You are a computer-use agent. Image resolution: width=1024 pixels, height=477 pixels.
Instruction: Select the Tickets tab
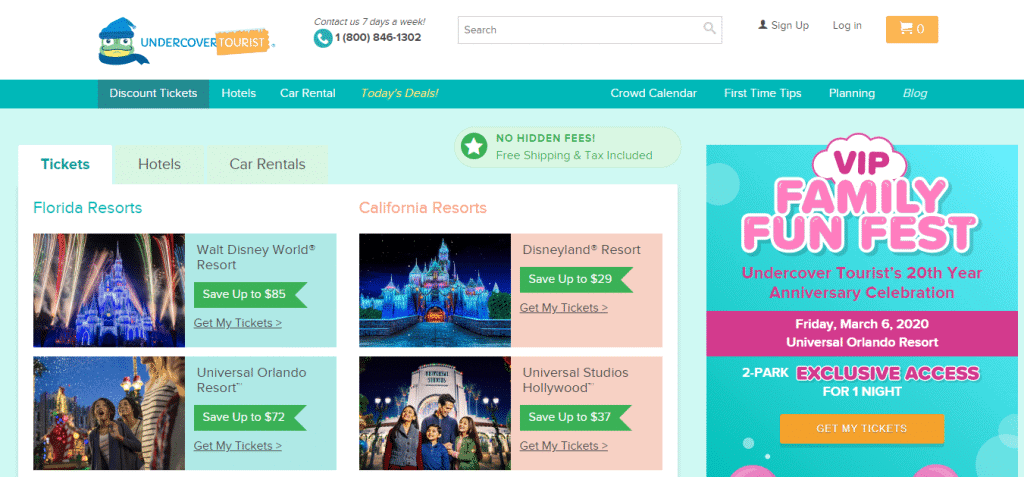[65, 164]
